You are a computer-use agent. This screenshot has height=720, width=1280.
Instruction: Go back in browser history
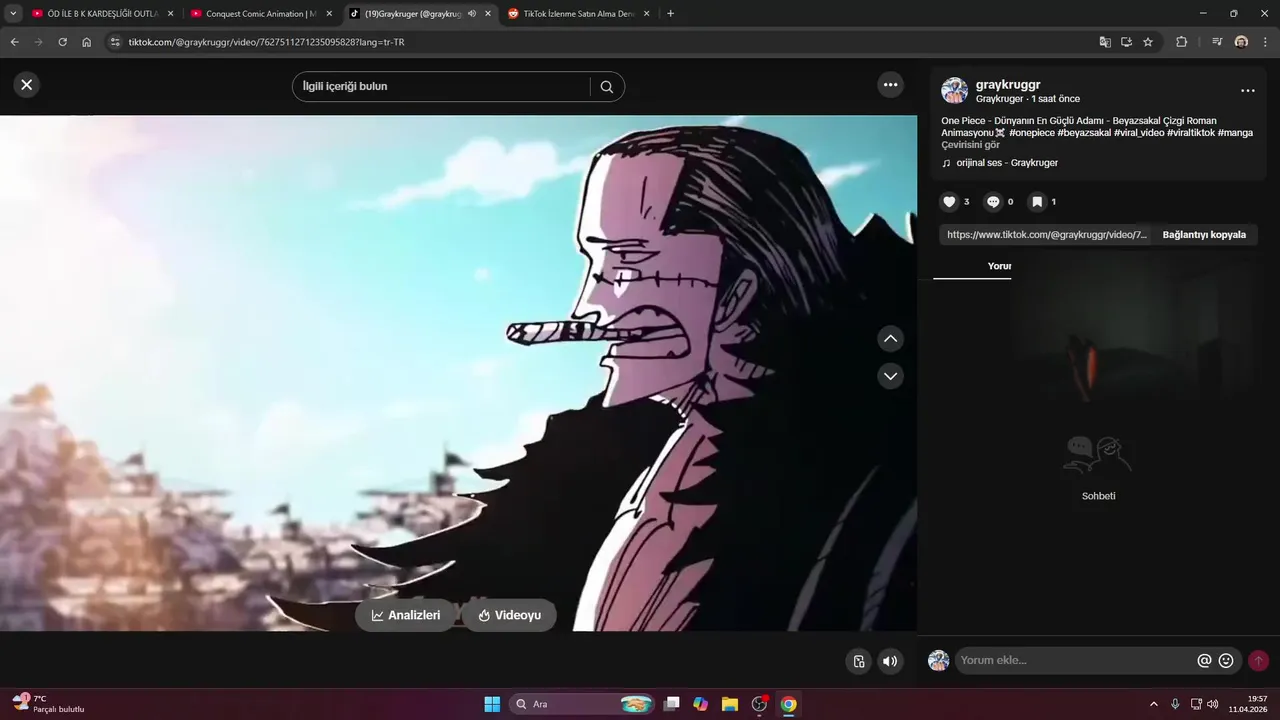(14, 42)
